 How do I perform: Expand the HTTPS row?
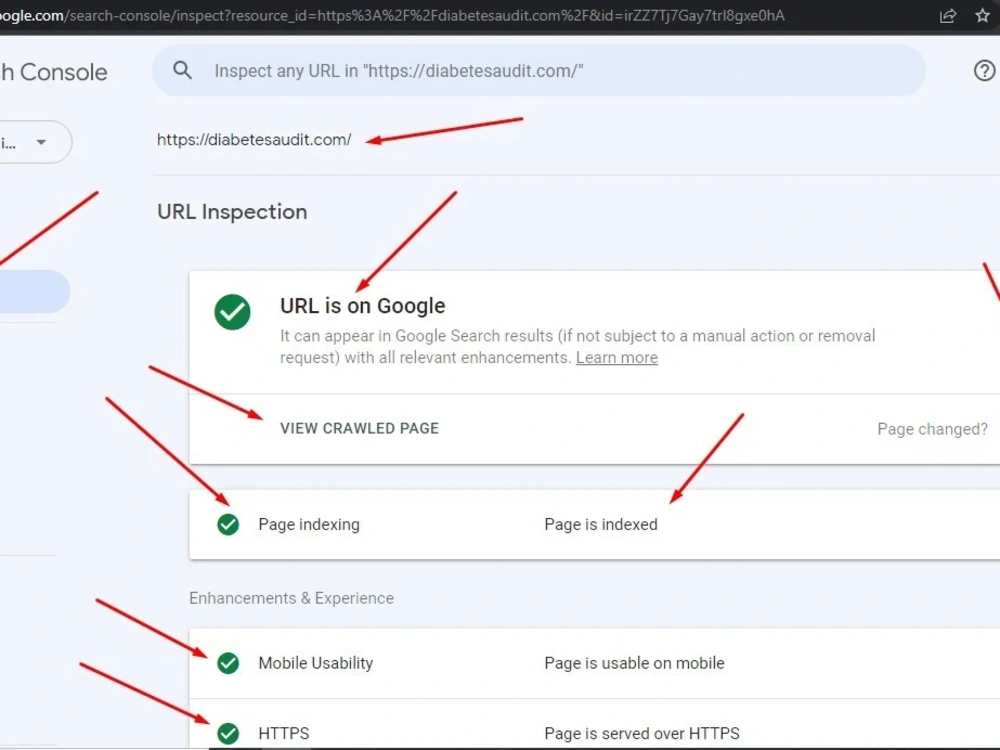point(594,724)
